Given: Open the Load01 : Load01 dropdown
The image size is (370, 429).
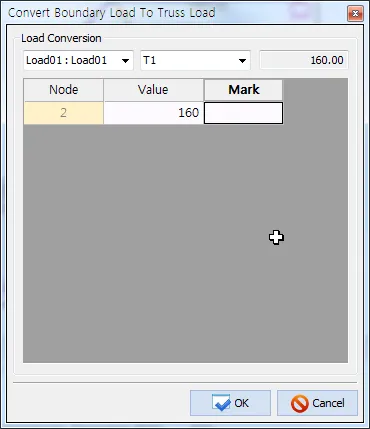Looking at the screenshot, I should pyautogui.click(x=78, y=60).
